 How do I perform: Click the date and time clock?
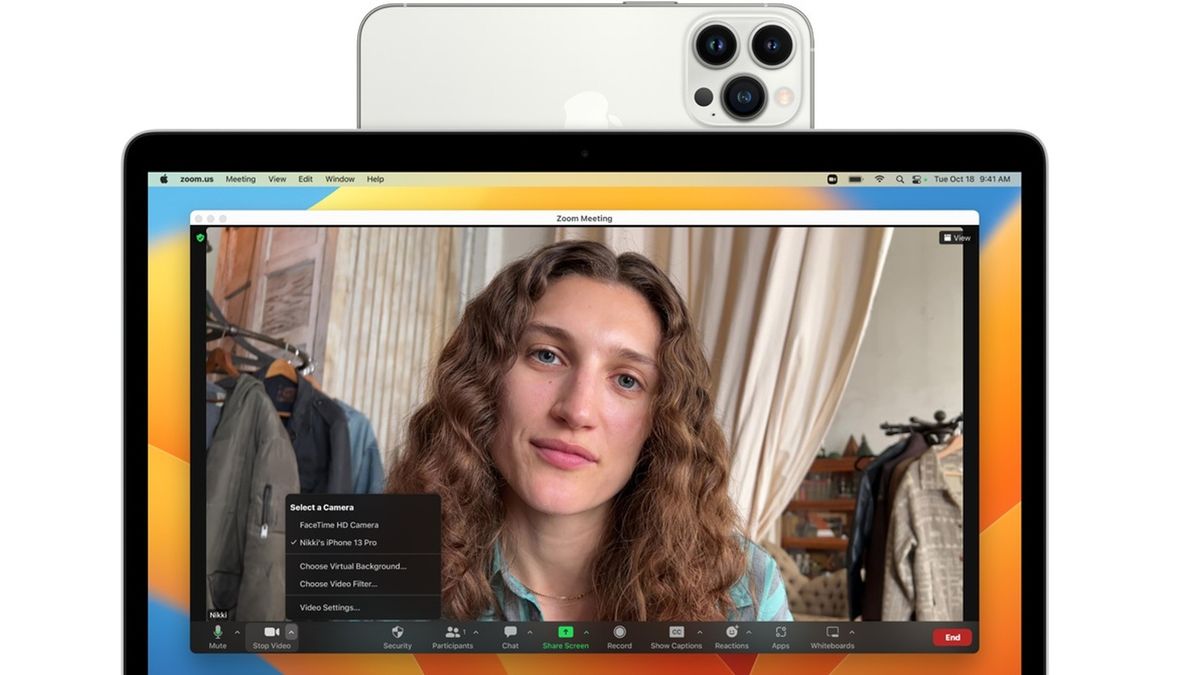point(972,179)
